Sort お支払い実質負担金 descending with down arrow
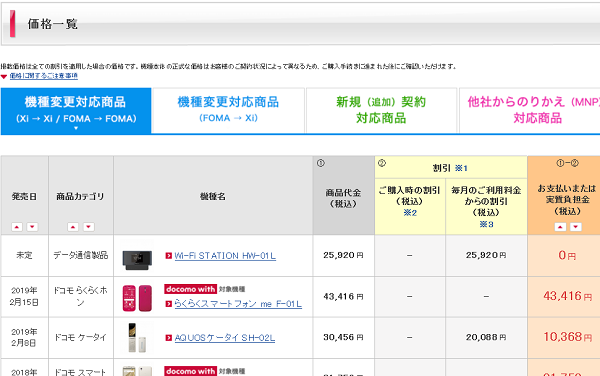The width and height of the screenshot is (600, 376). pos(576,227)
